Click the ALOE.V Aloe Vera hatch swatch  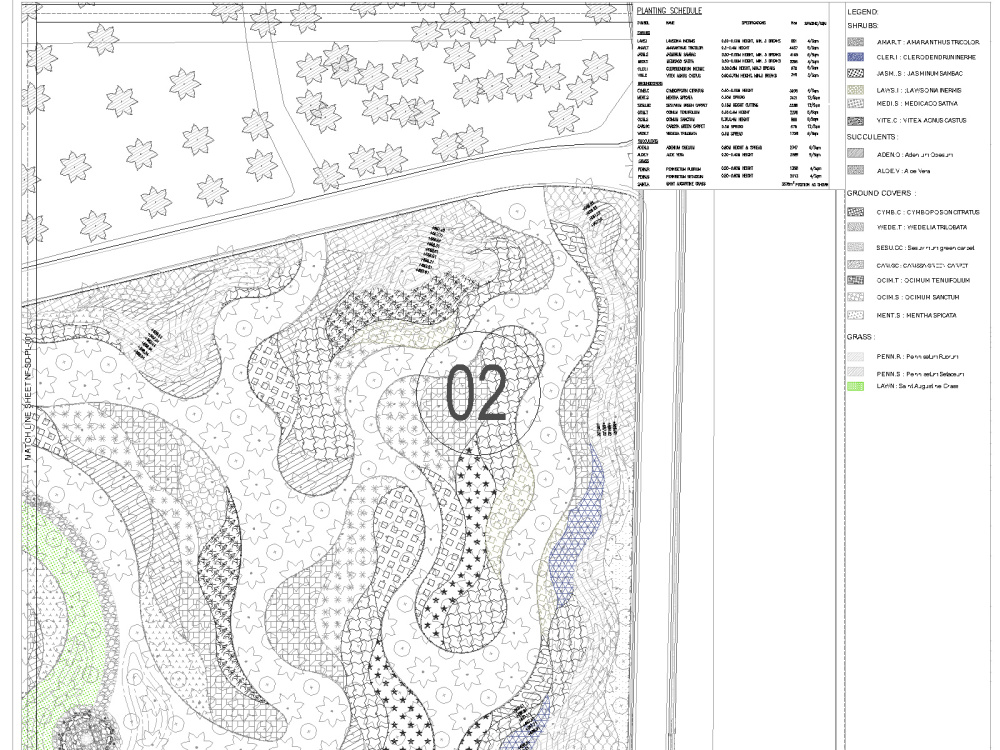click(x=855, y=170)
